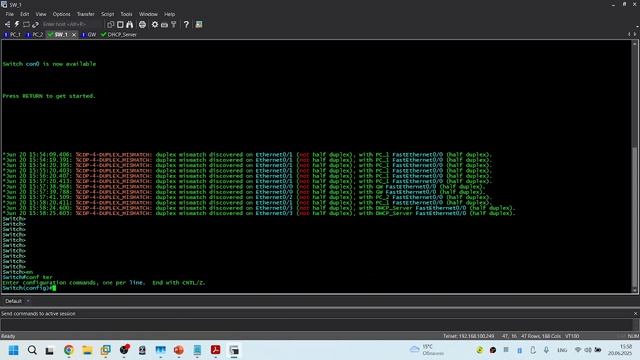Screen dimensions: 640x360
Task: Open the View menu
Action: (x=41, y=14)
